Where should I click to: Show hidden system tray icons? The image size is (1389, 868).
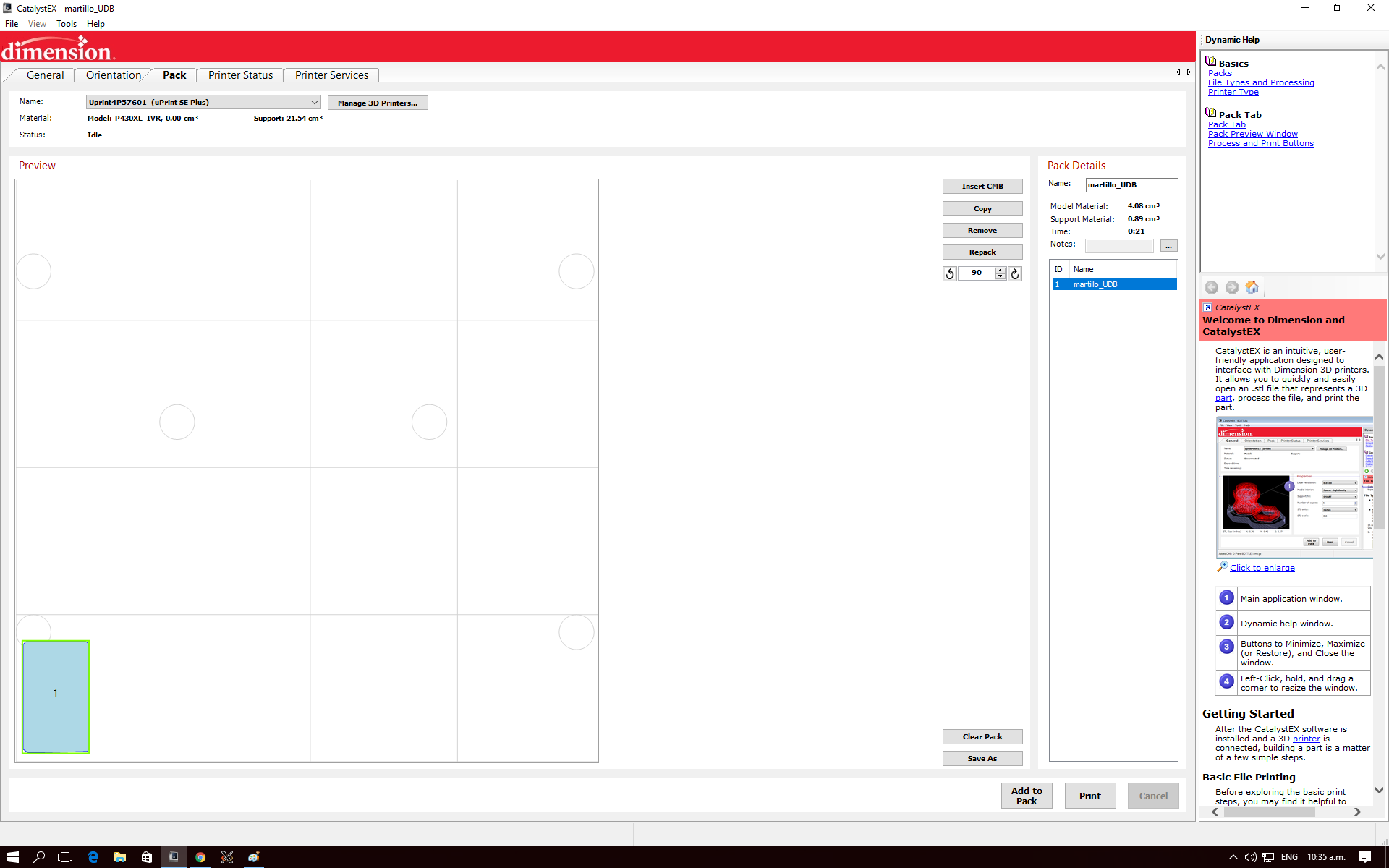click(1233, 857)
